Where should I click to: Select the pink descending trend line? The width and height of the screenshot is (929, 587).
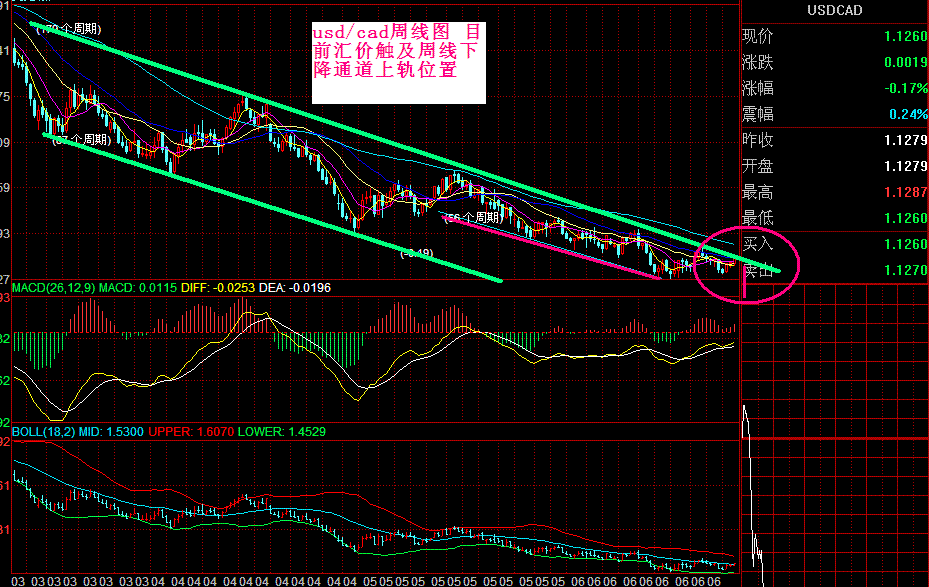(x=551, y=247)
